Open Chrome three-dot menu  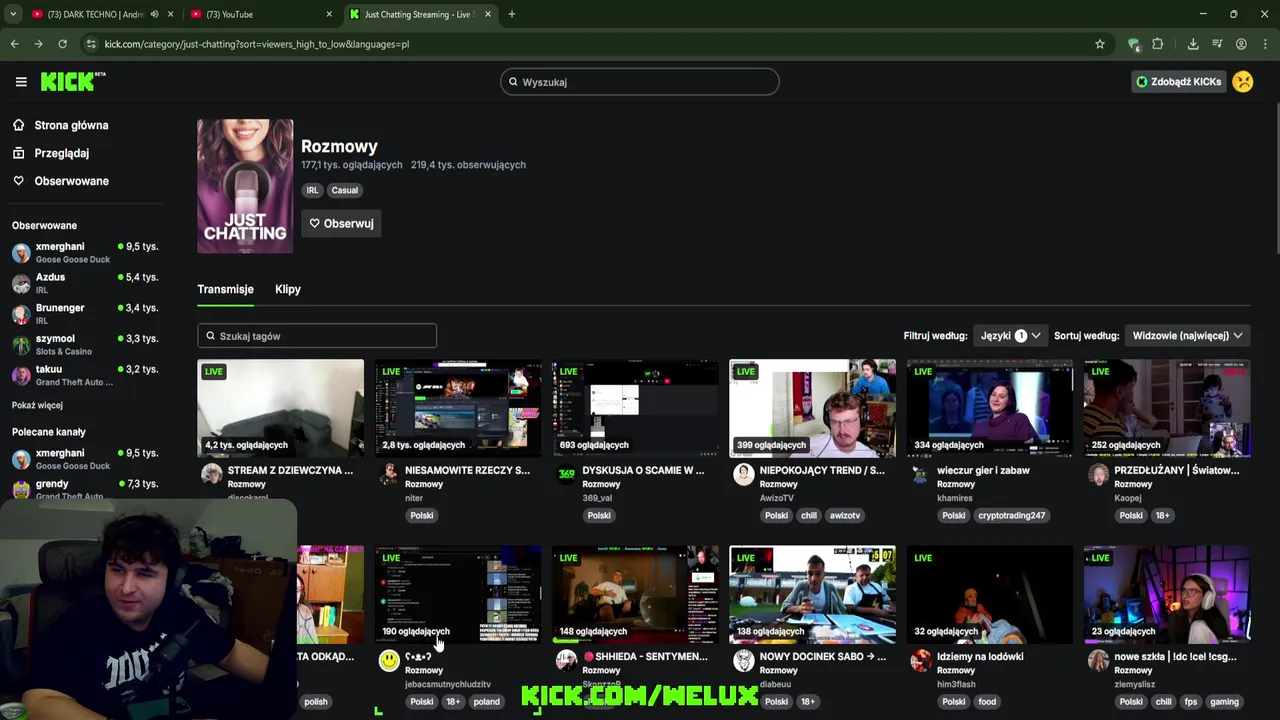[x=1265, y=44]
